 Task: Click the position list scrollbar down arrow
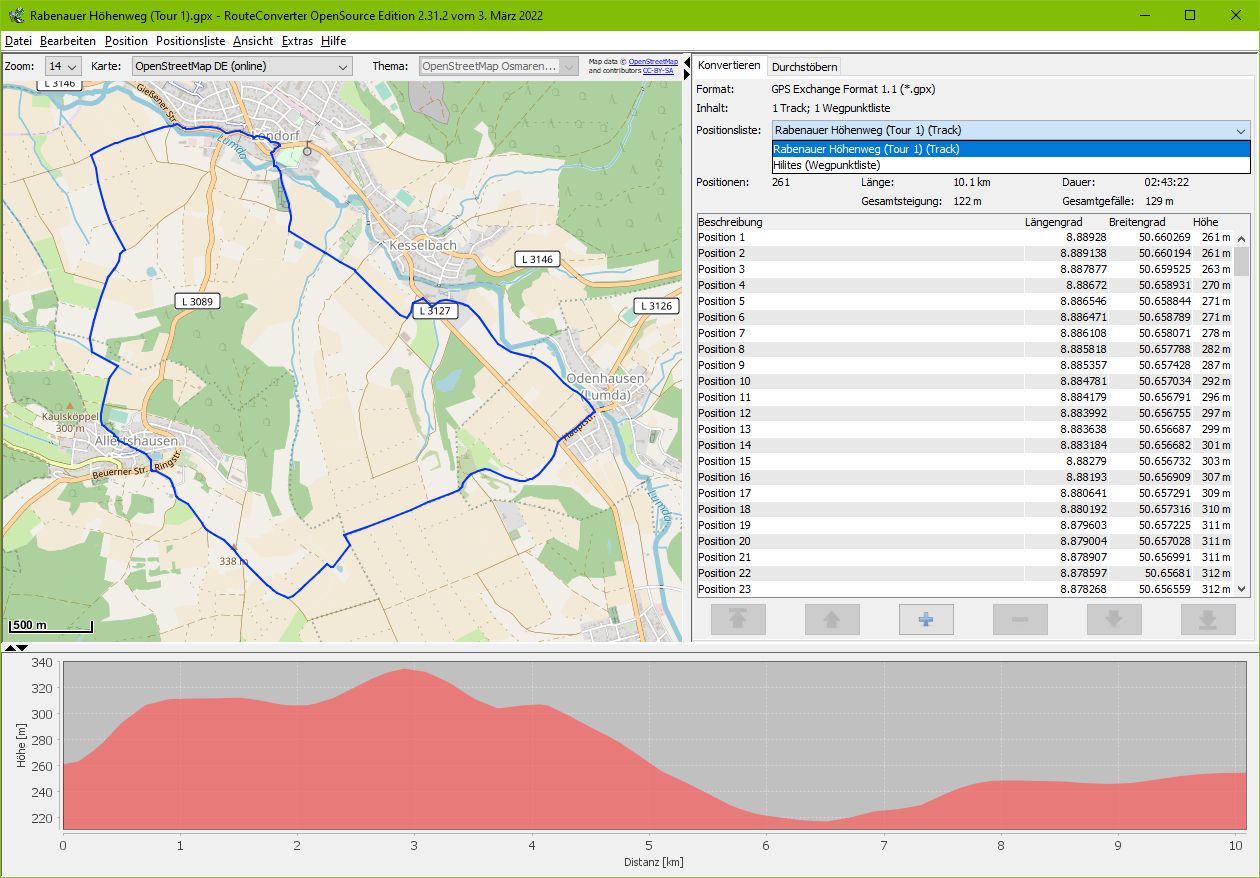pos(1242,590)
